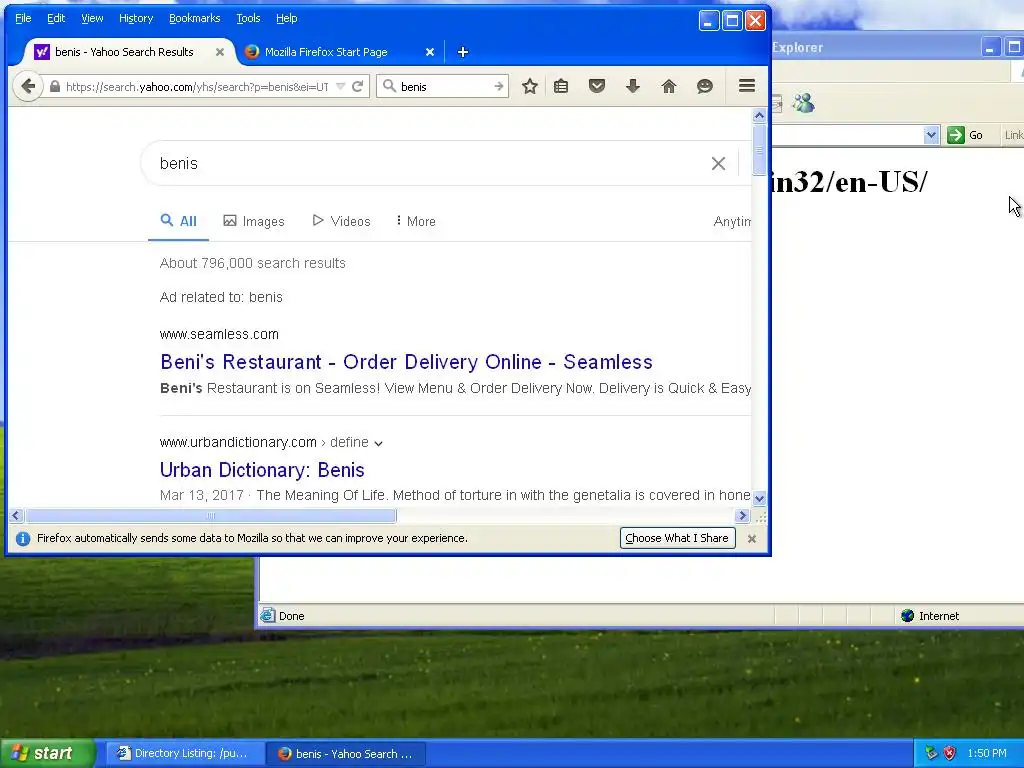Open the Help menu

click(287, 18)
